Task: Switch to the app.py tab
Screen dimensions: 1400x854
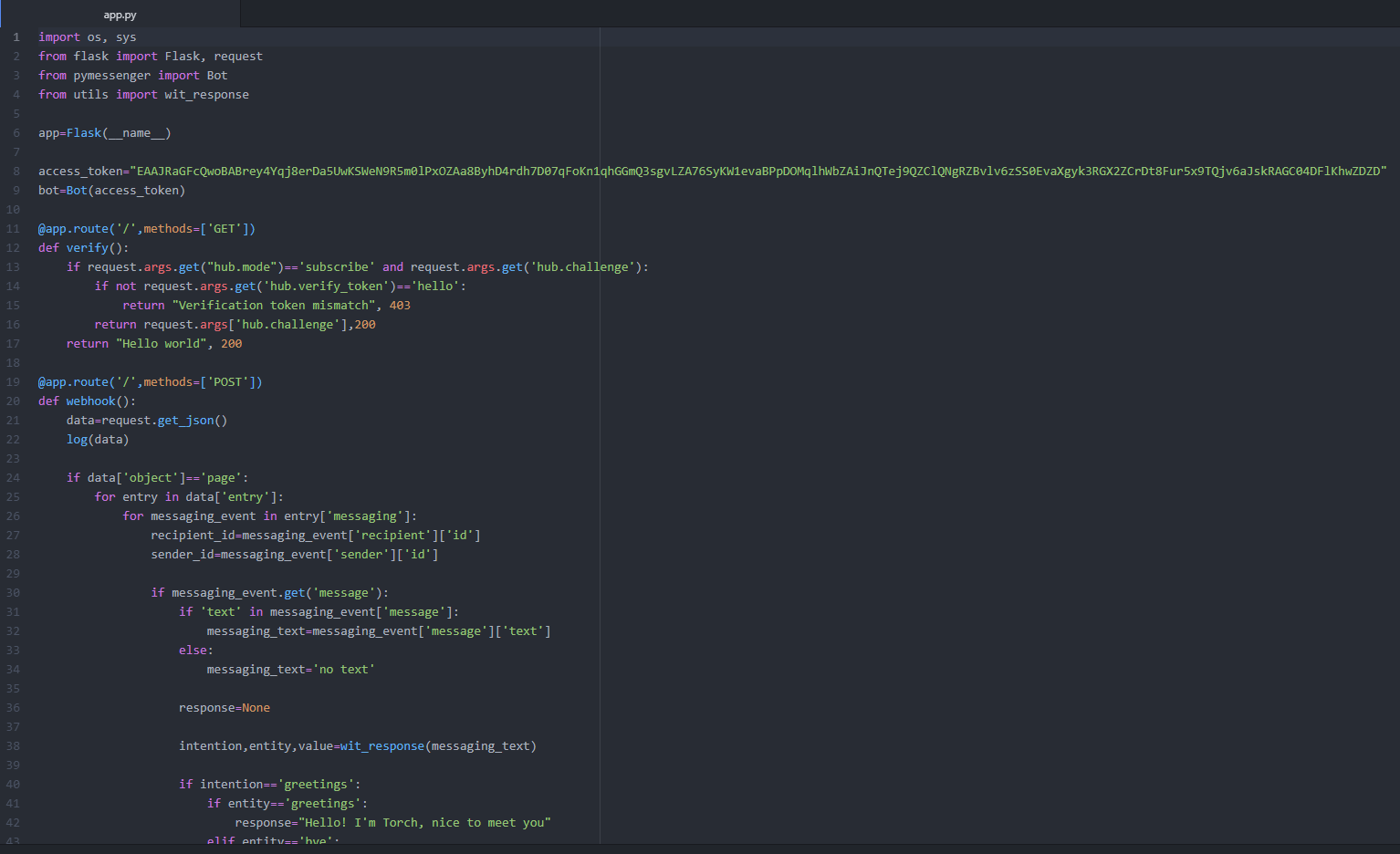Action: pyautogui.click(x=120, y=15)
